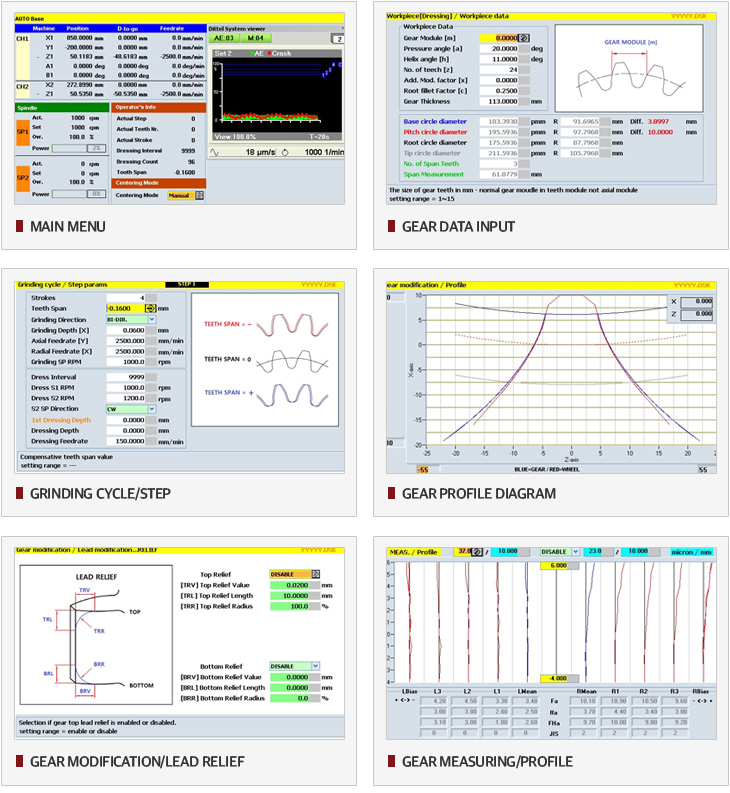Click the arrow icon in Teeth Span field

click(x=150, y=309)
